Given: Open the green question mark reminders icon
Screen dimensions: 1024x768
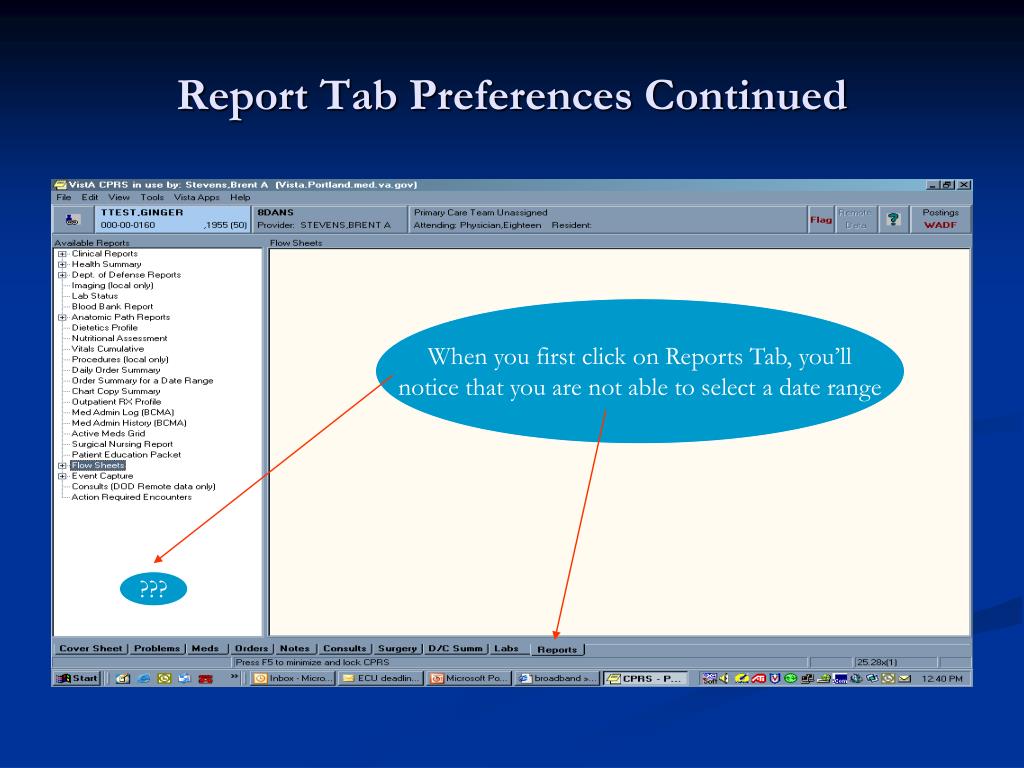Looking at the screenshot, I should click(893, 219).
